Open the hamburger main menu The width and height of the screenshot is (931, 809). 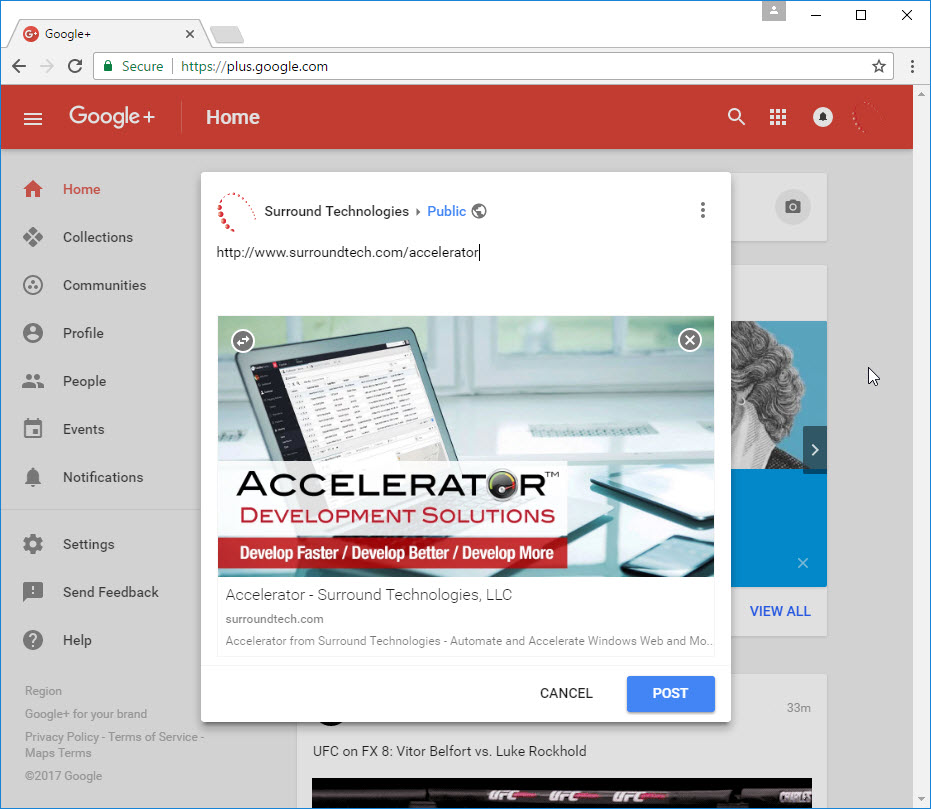coord(33,119)
